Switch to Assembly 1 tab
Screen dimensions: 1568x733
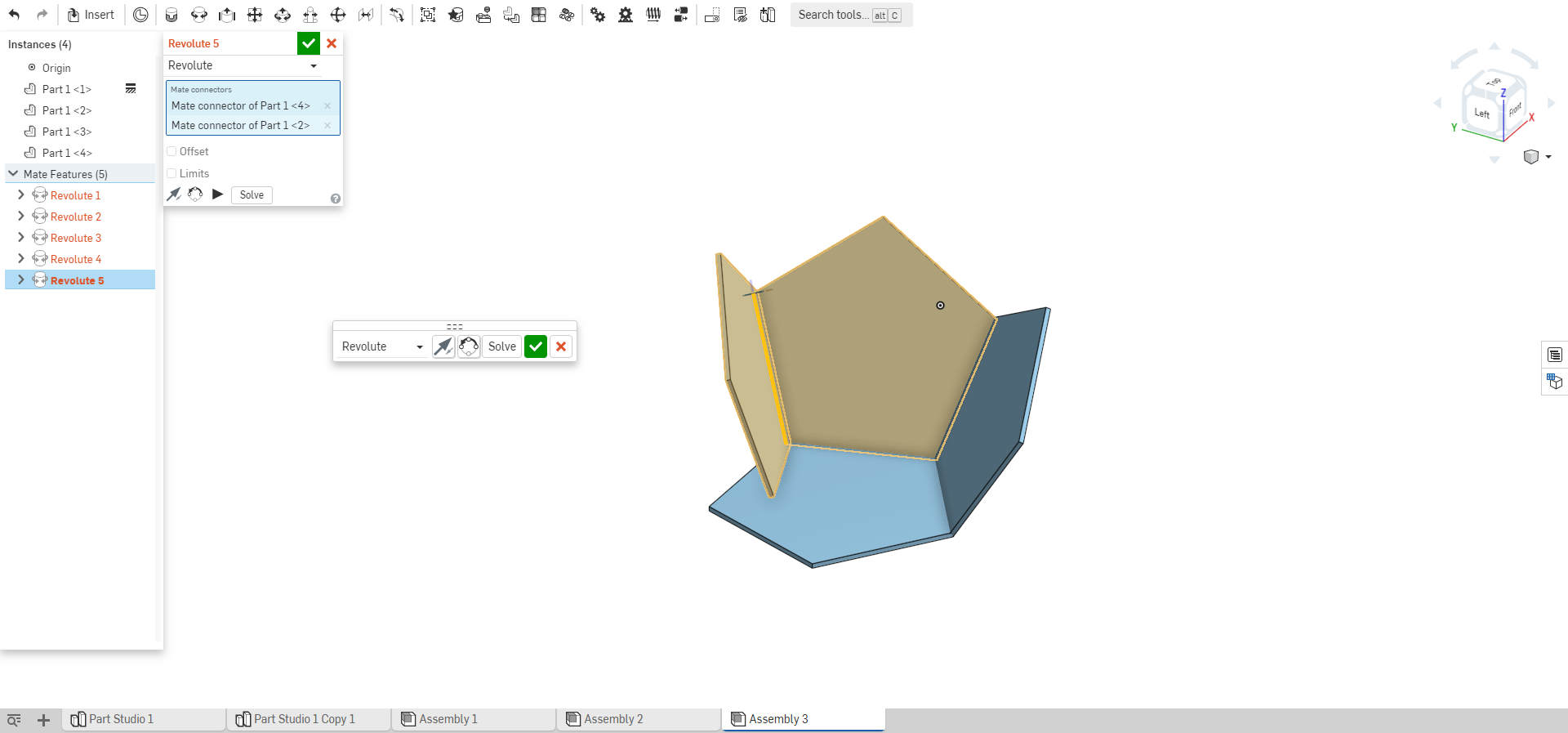click(474, 719)
